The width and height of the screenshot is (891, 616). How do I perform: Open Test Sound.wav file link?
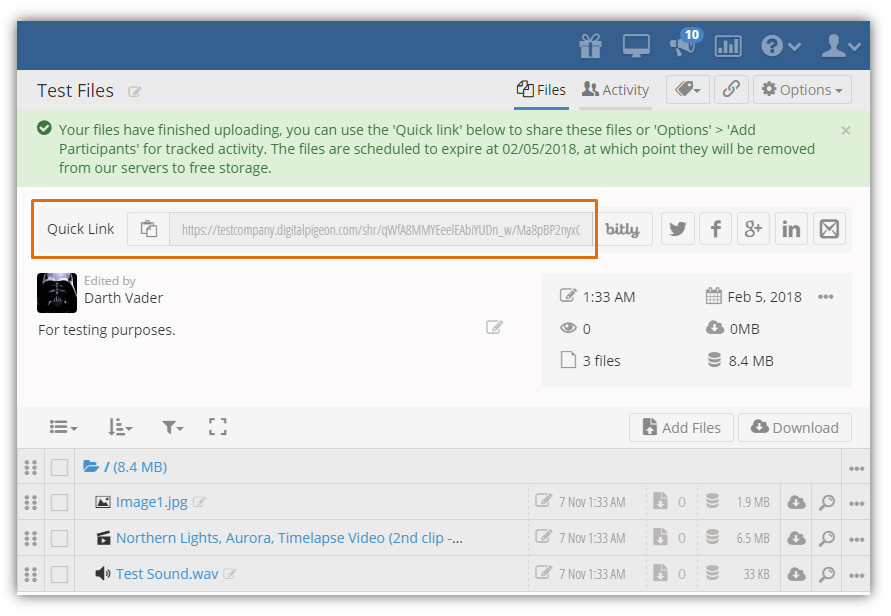click(167, 574)
